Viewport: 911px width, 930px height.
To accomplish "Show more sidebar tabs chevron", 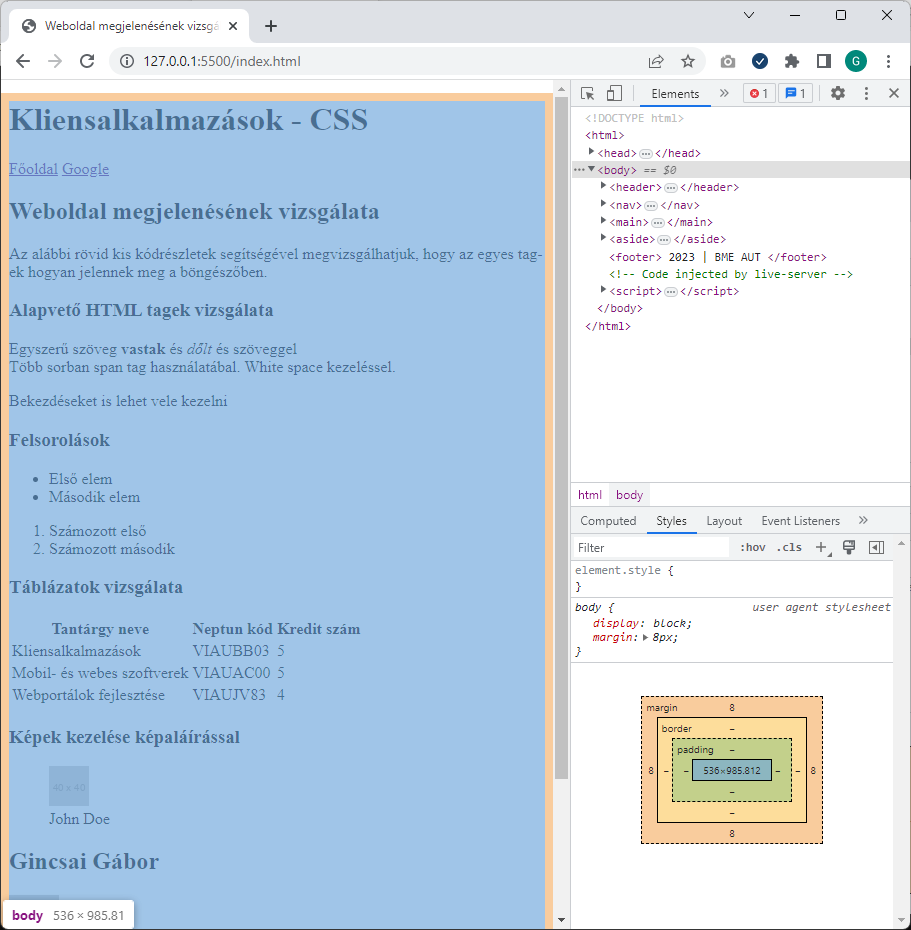I will pos(863,520).
